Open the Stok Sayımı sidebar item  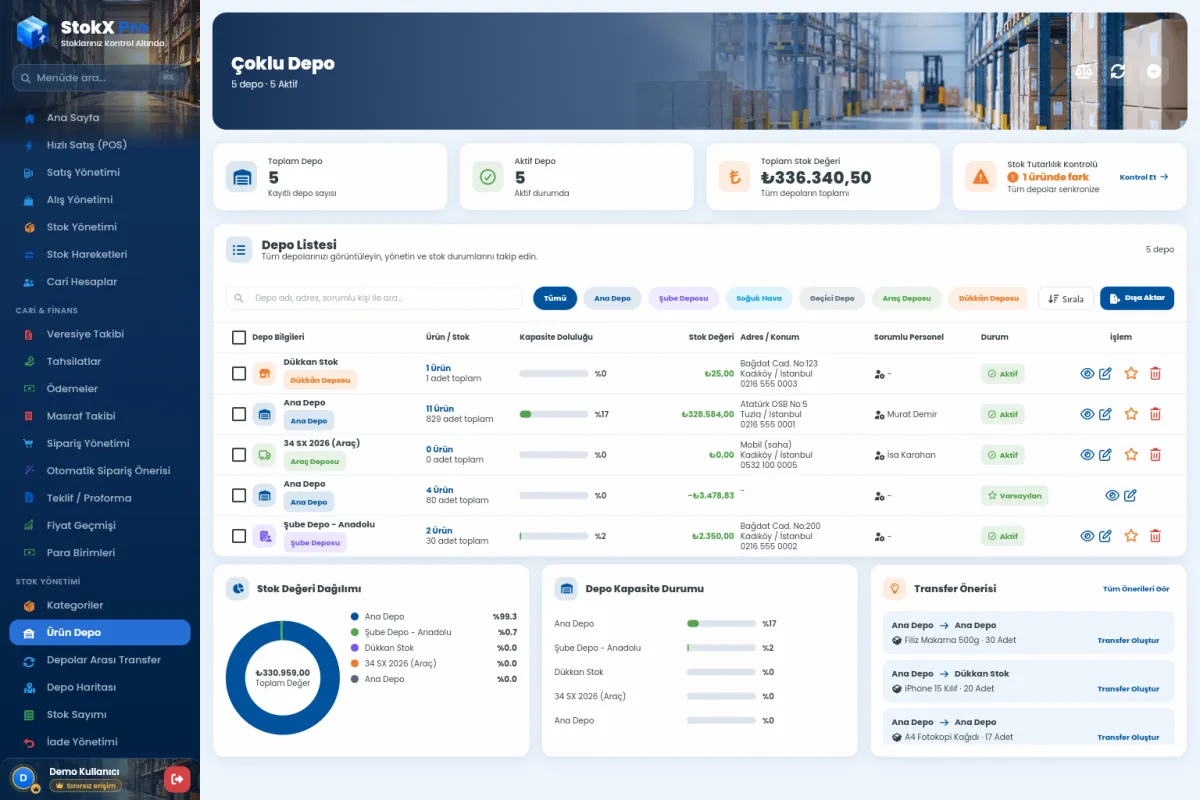100,714
